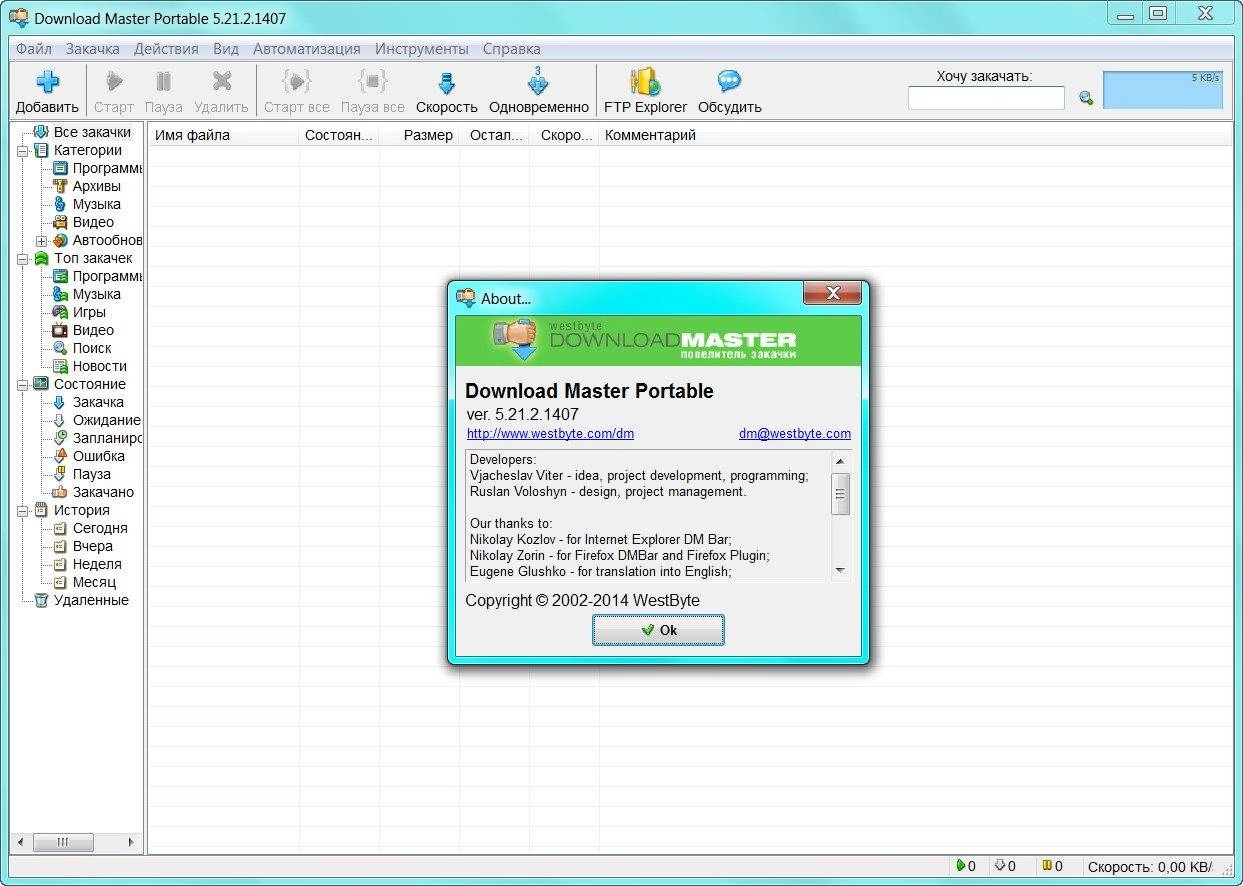This screenshot has height=886, width=1243.
Task: Click the tree panel horizontal scrollbar right arrow
Action: [132, 843]
